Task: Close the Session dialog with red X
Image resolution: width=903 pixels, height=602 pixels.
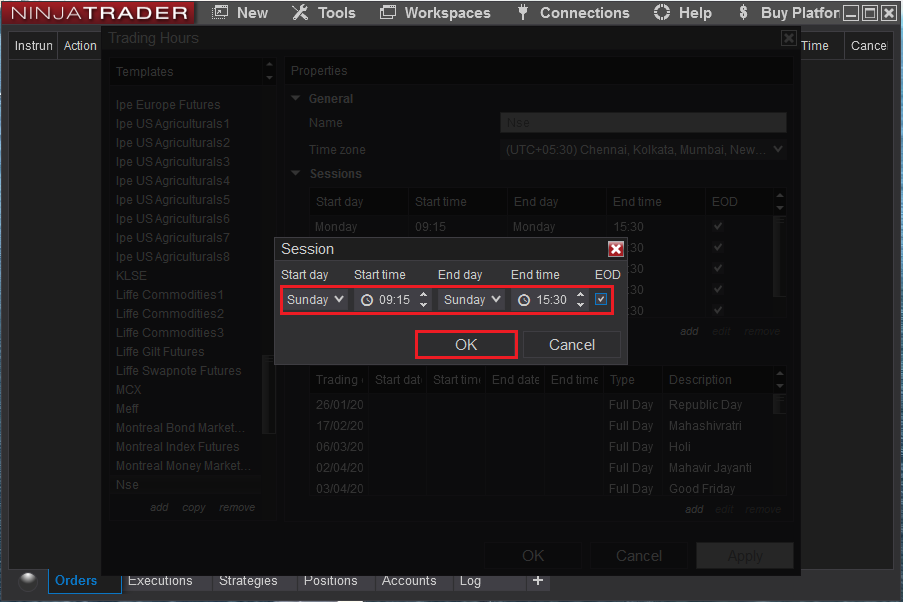Action: 616,249
